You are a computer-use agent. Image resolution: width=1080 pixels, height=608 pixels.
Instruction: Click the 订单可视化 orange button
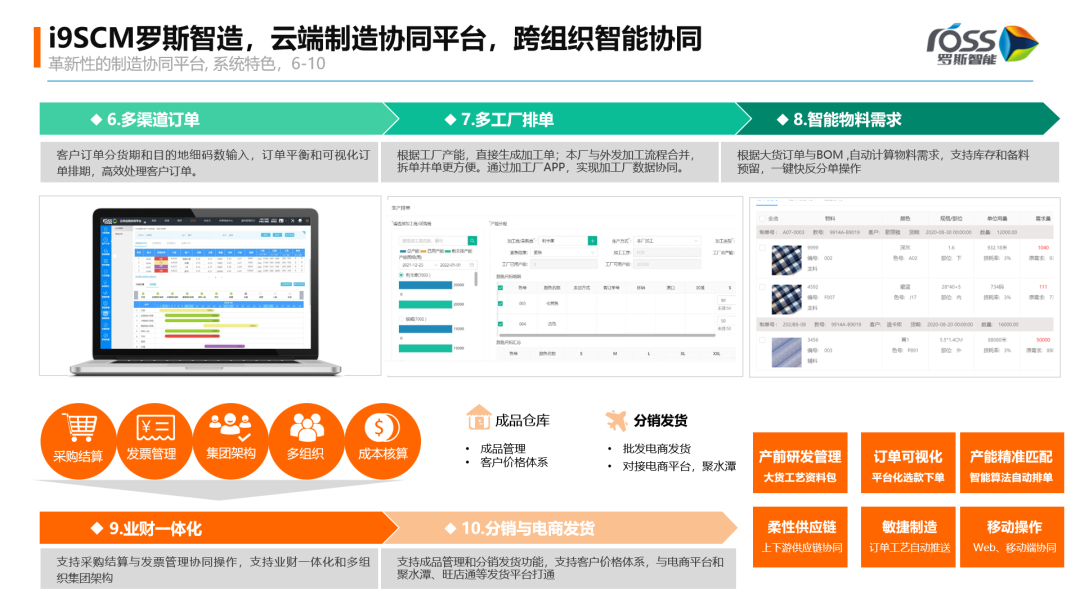[x=910, y=462]
